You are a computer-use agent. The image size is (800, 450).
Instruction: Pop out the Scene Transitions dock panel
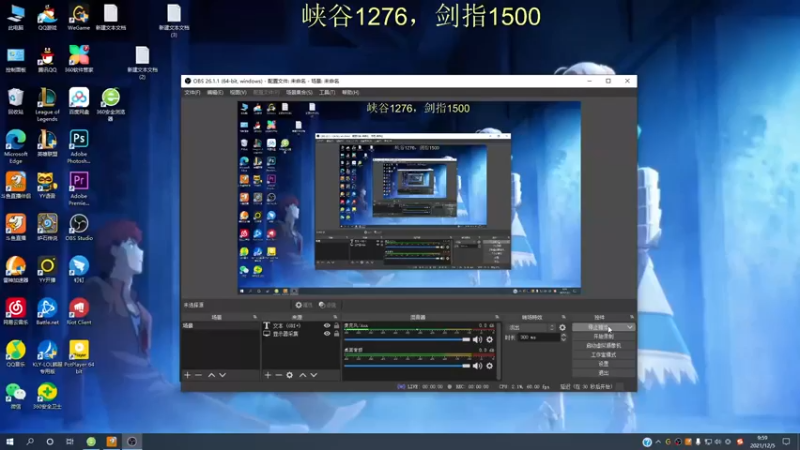click(563, 317)
